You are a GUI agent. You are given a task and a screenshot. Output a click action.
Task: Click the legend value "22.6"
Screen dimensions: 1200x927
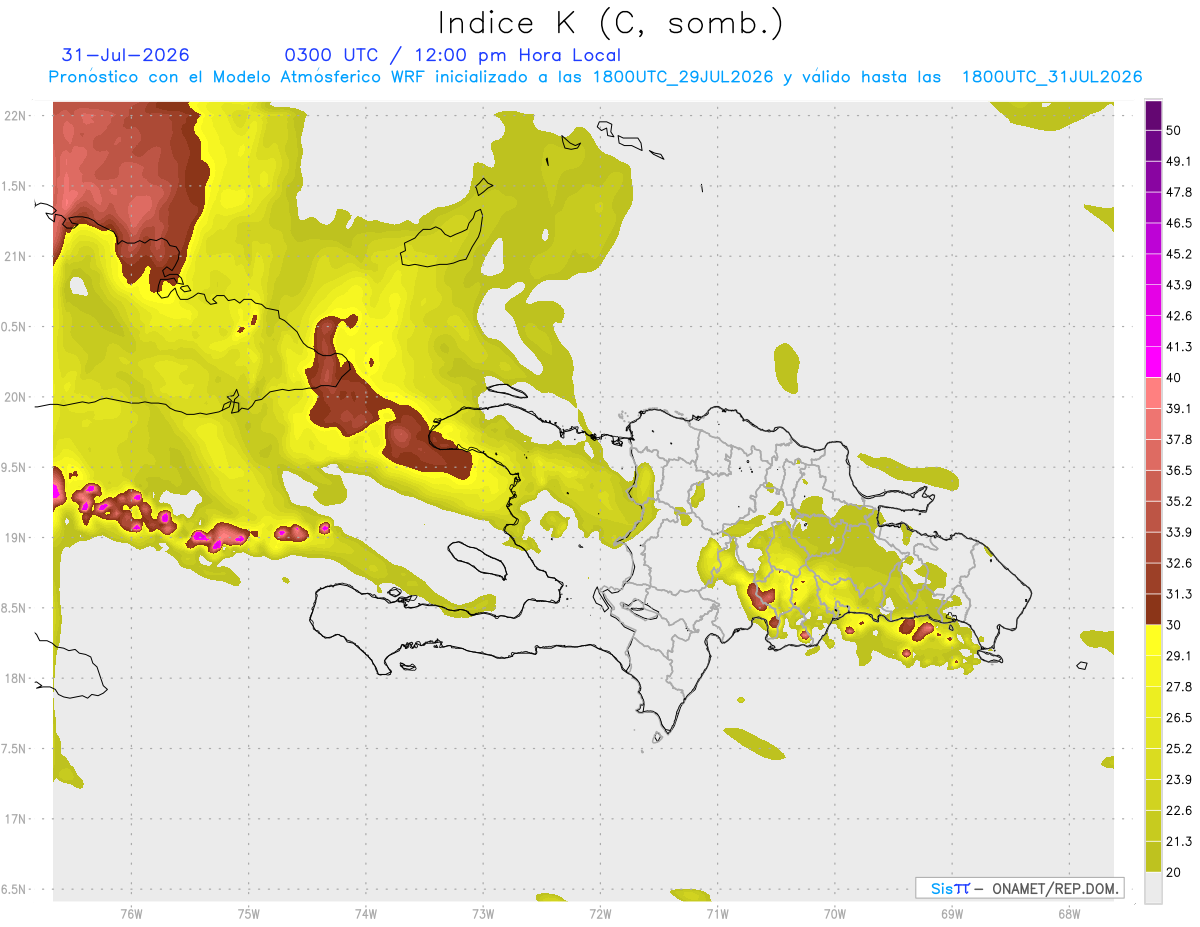1179,811
